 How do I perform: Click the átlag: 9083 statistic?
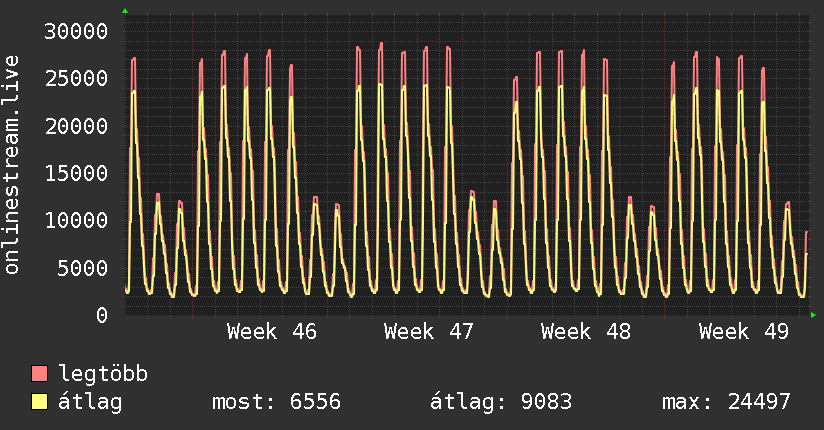point(501,402)
